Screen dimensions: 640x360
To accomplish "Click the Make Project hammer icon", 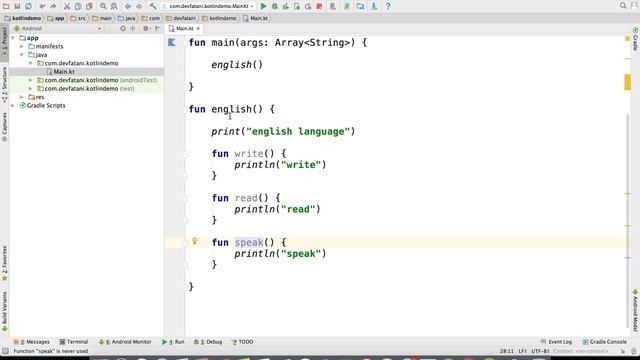I will (153, 6).
